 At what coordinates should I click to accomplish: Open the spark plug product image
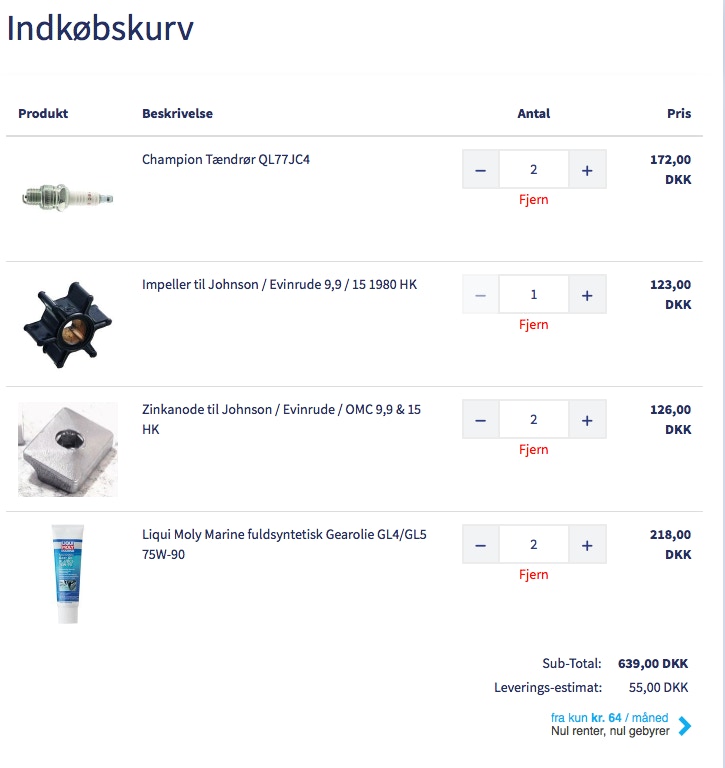68,197
